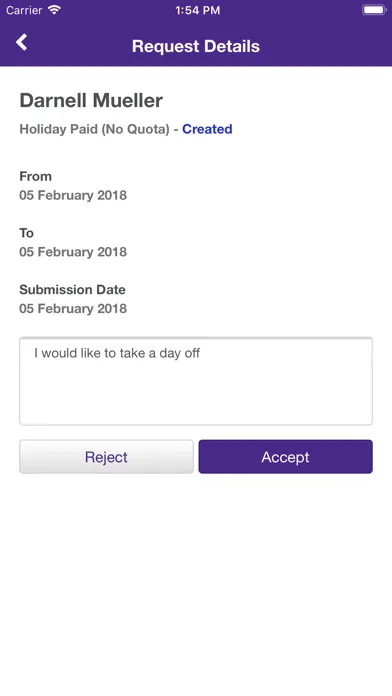Click the Submission Date label

pyautogui.click(x=72, y=290)
